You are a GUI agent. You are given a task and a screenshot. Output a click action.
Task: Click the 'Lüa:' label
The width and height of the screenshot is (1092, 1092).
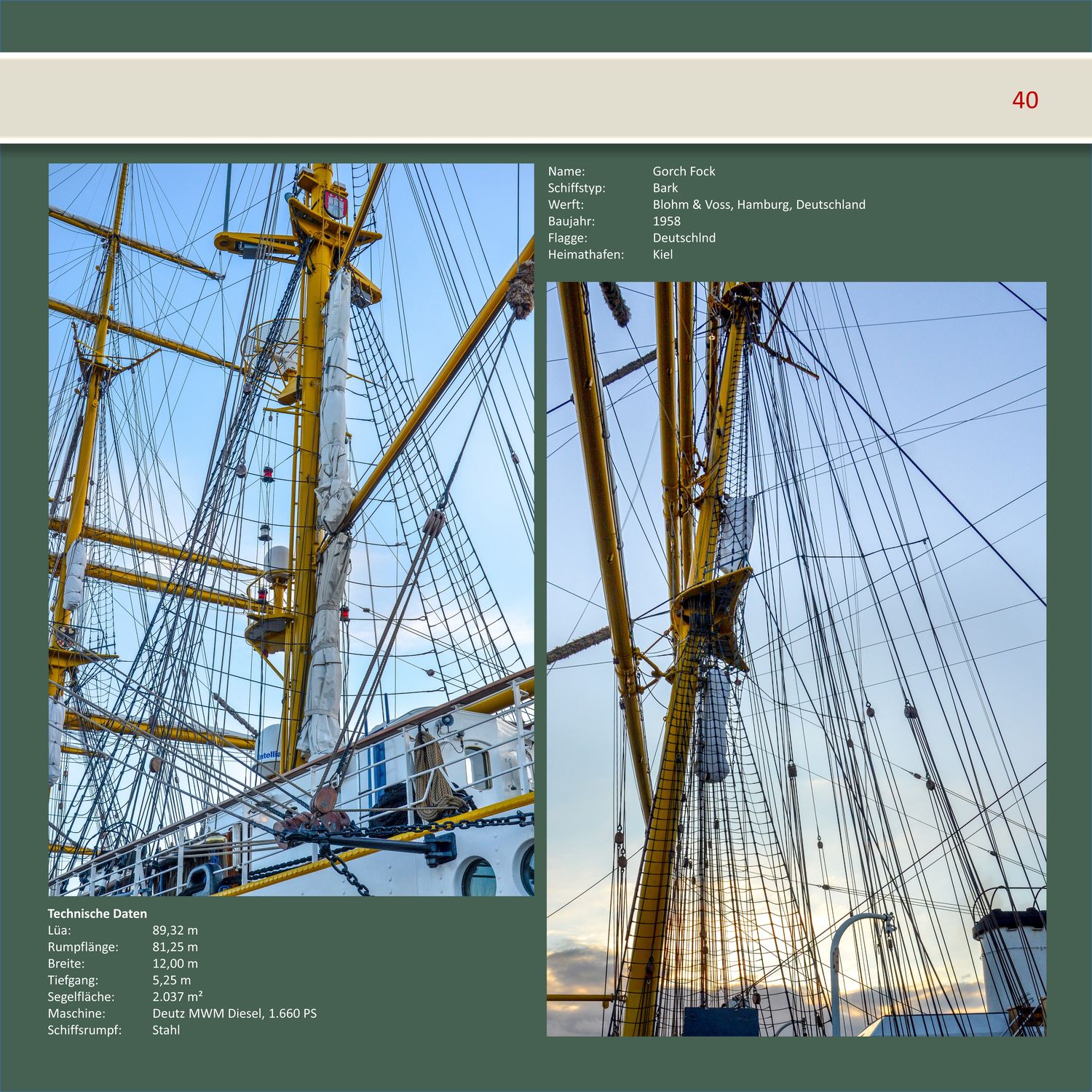[59, 930]
